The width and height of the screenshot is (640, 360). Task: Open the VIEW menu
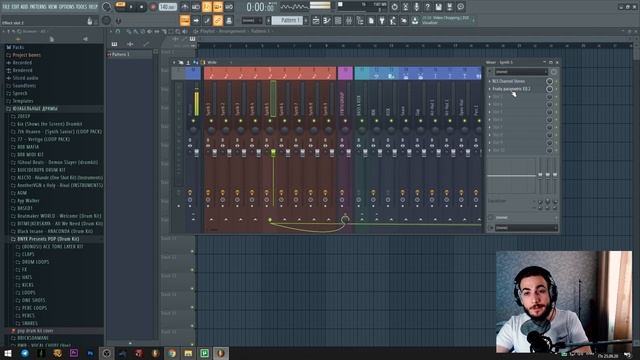pos(53,7)
